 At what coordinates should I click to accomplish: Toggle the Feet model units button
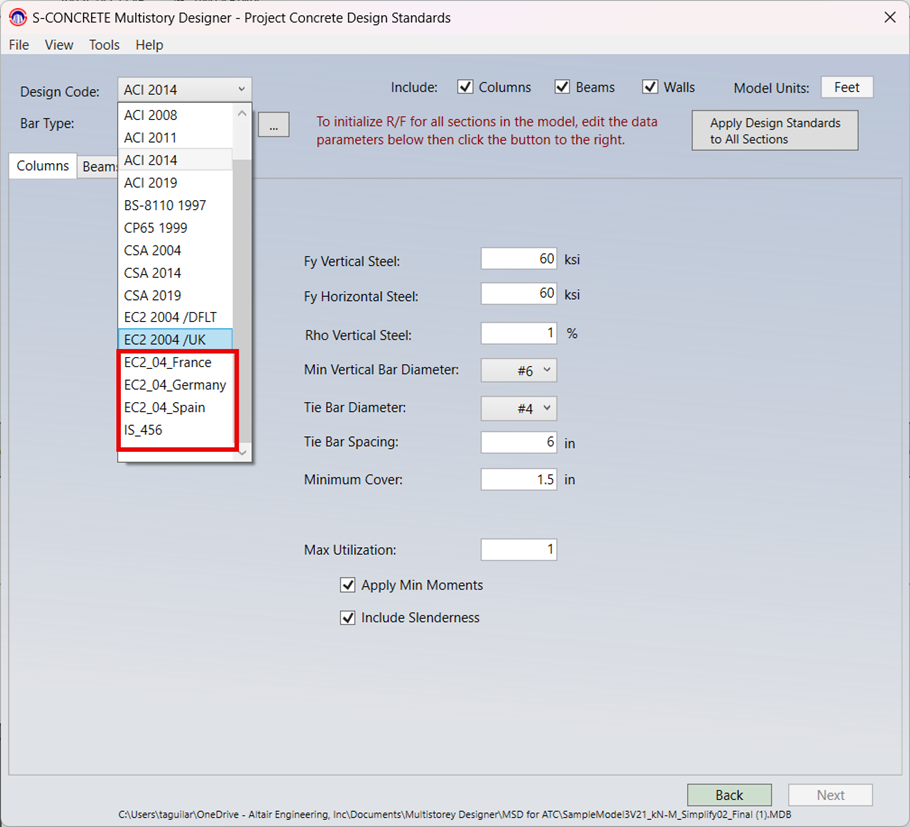847,88
